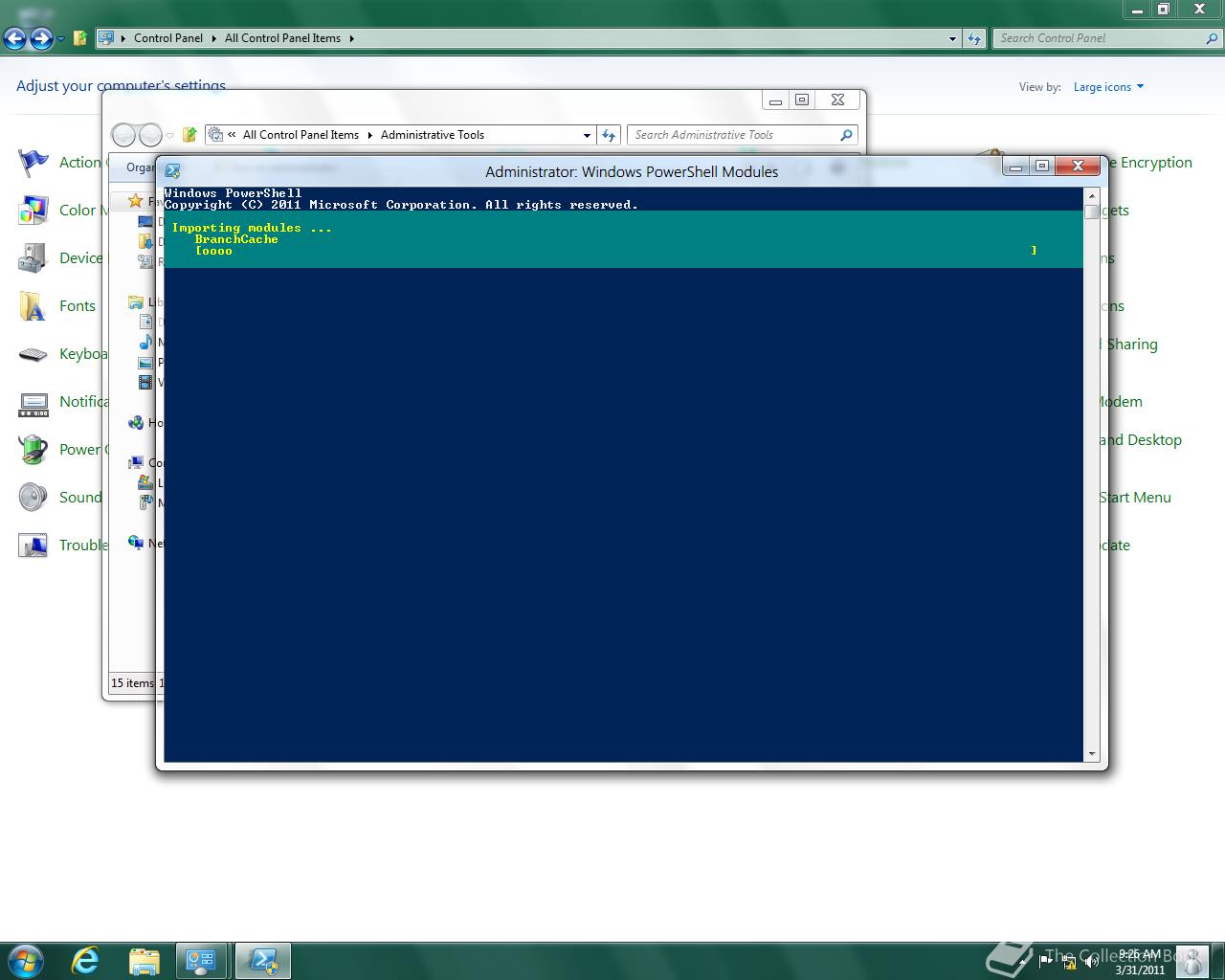
Task: Click the Importing modules text in PowerShell
Action: tap(252, 228)
